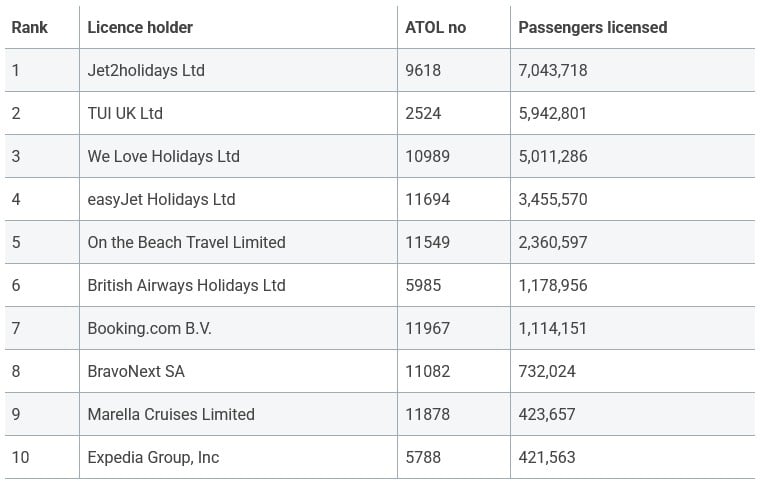
Task: Click the Marella Cruises Limited entry
Action: click(x=171, y=414)
